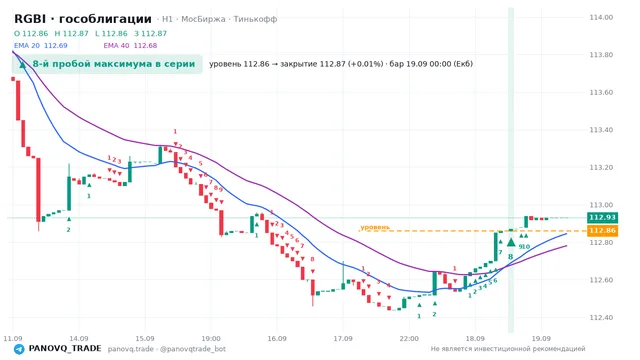Click the large green arrow marked 8
The image size is (640, 360).
[511, 242]
